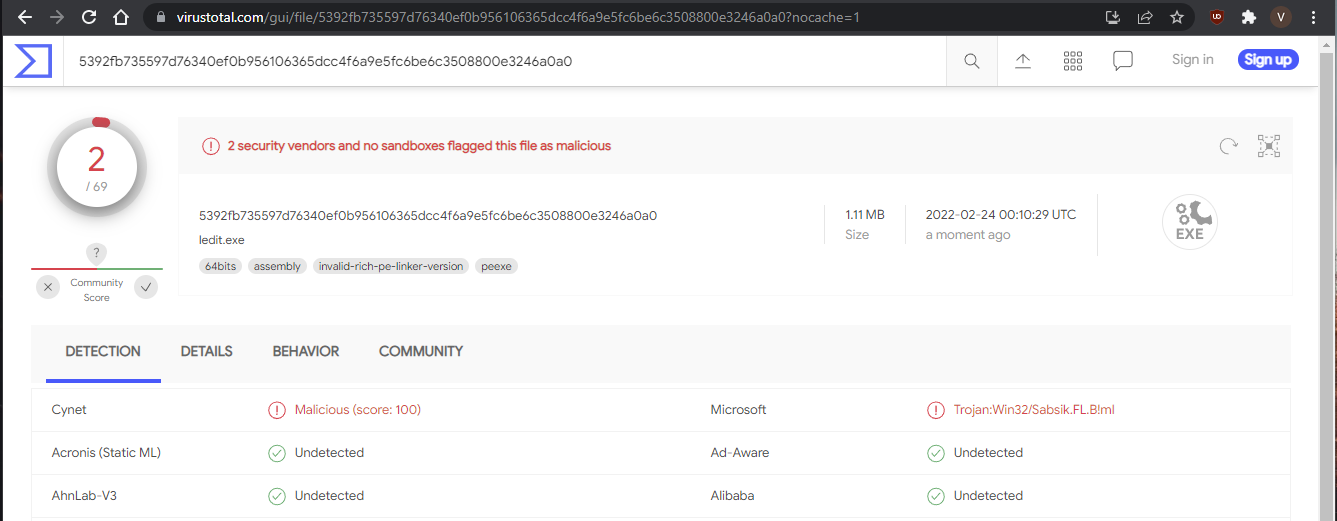Click the address bar URL
The width and height of the screenshot is (1337, 521).
pos(516,17)
